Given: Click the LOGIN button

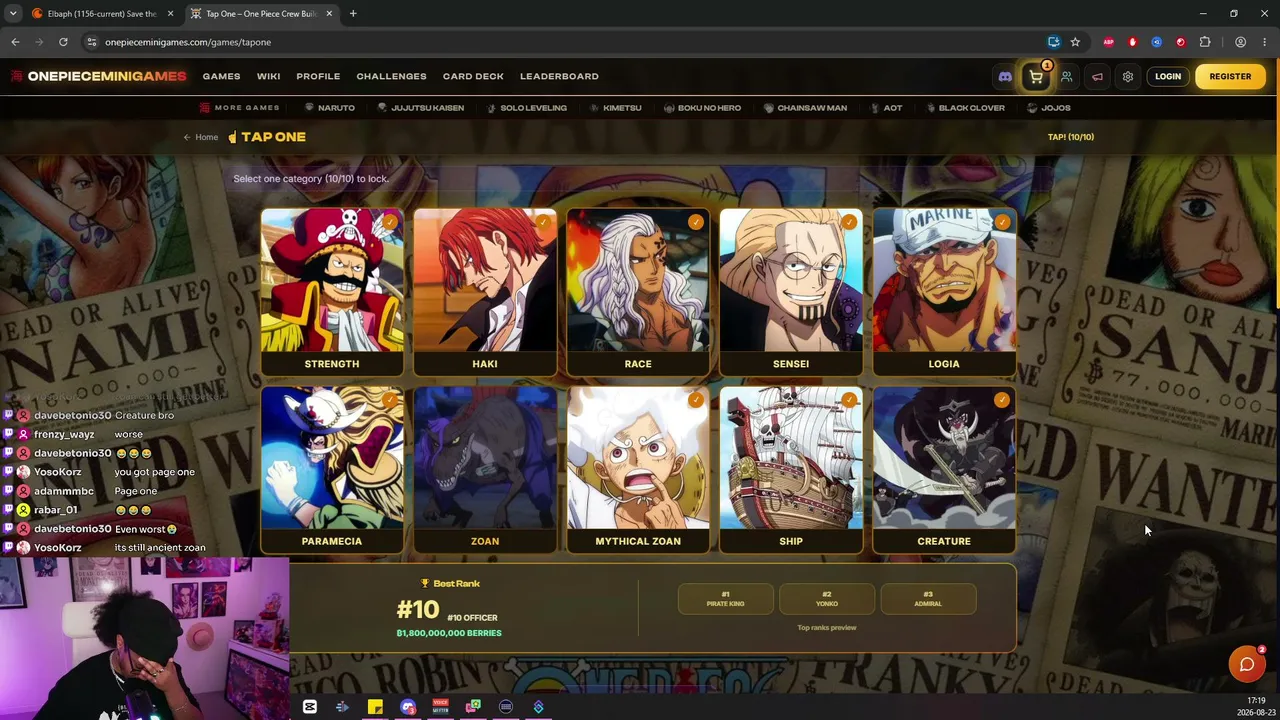Looking at the screenshot, I should 1168,76.
